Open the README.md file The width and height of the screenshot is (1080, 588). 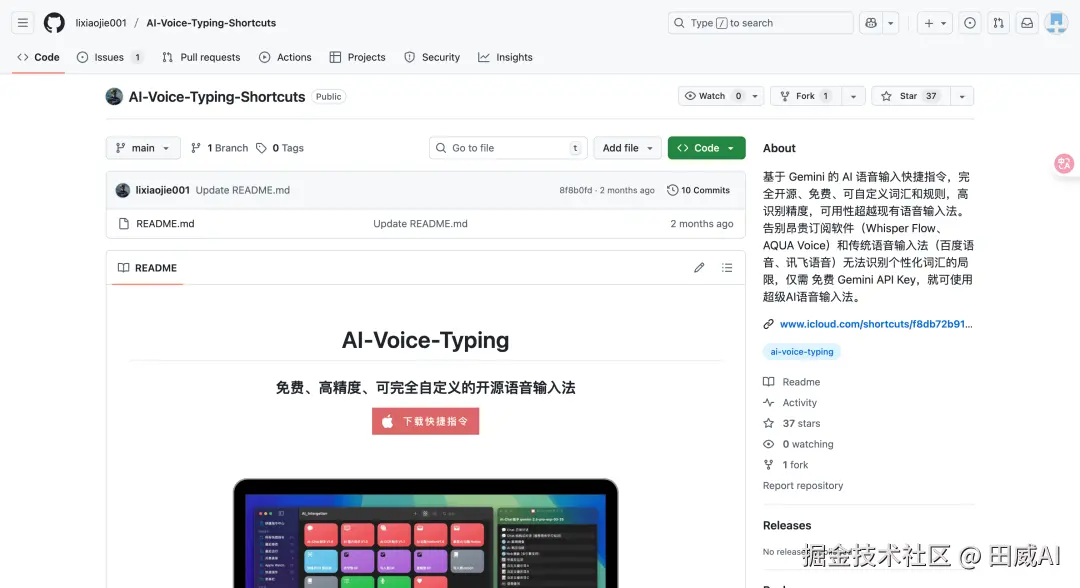(x=165, y=224)
